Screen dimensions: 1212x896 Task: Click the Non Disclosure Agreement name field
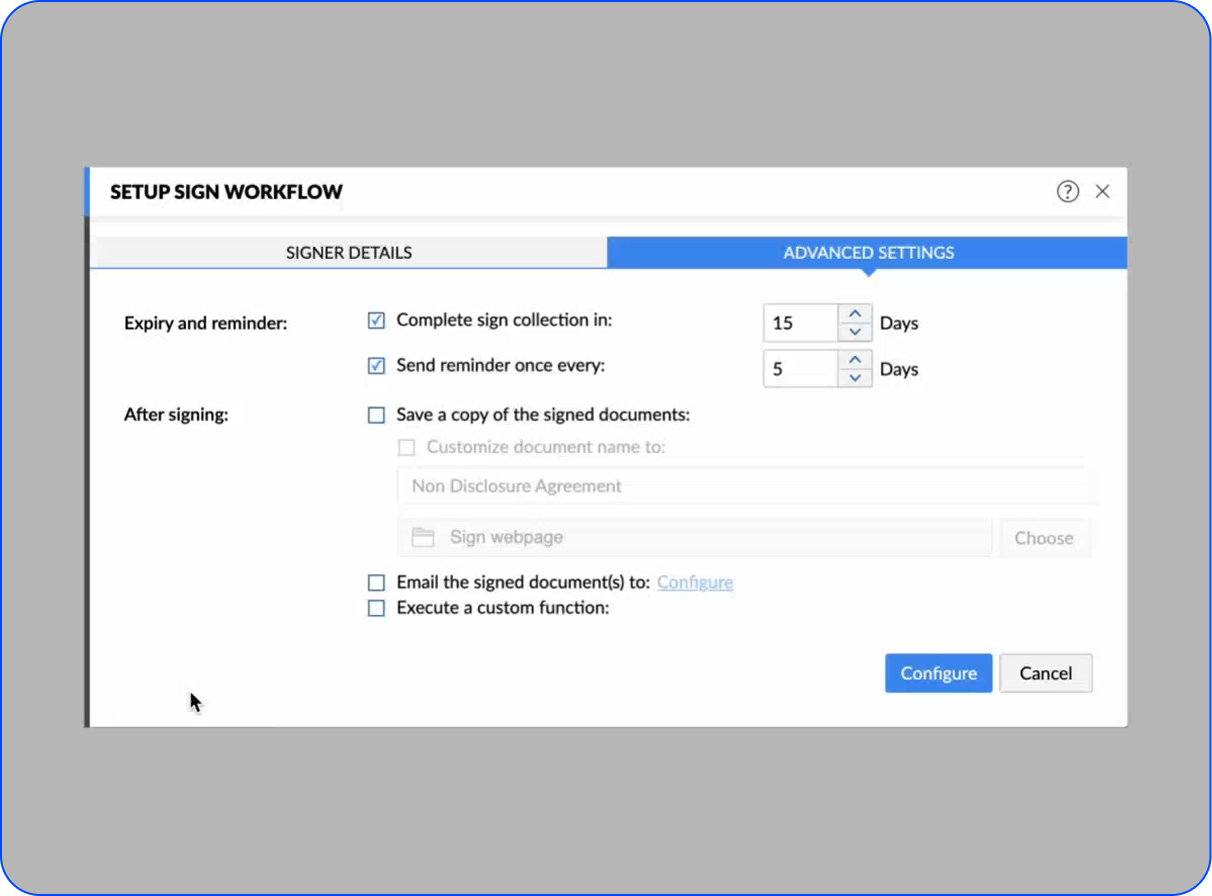(743, 486)
